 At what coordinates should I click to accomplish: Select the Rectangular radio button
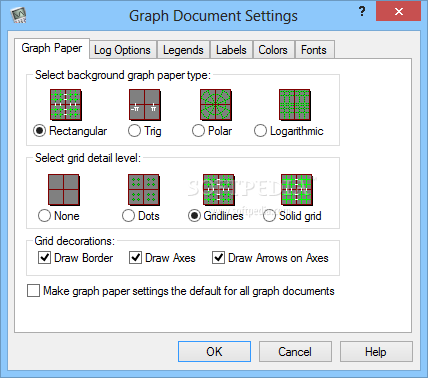click(x=39, y=131)
